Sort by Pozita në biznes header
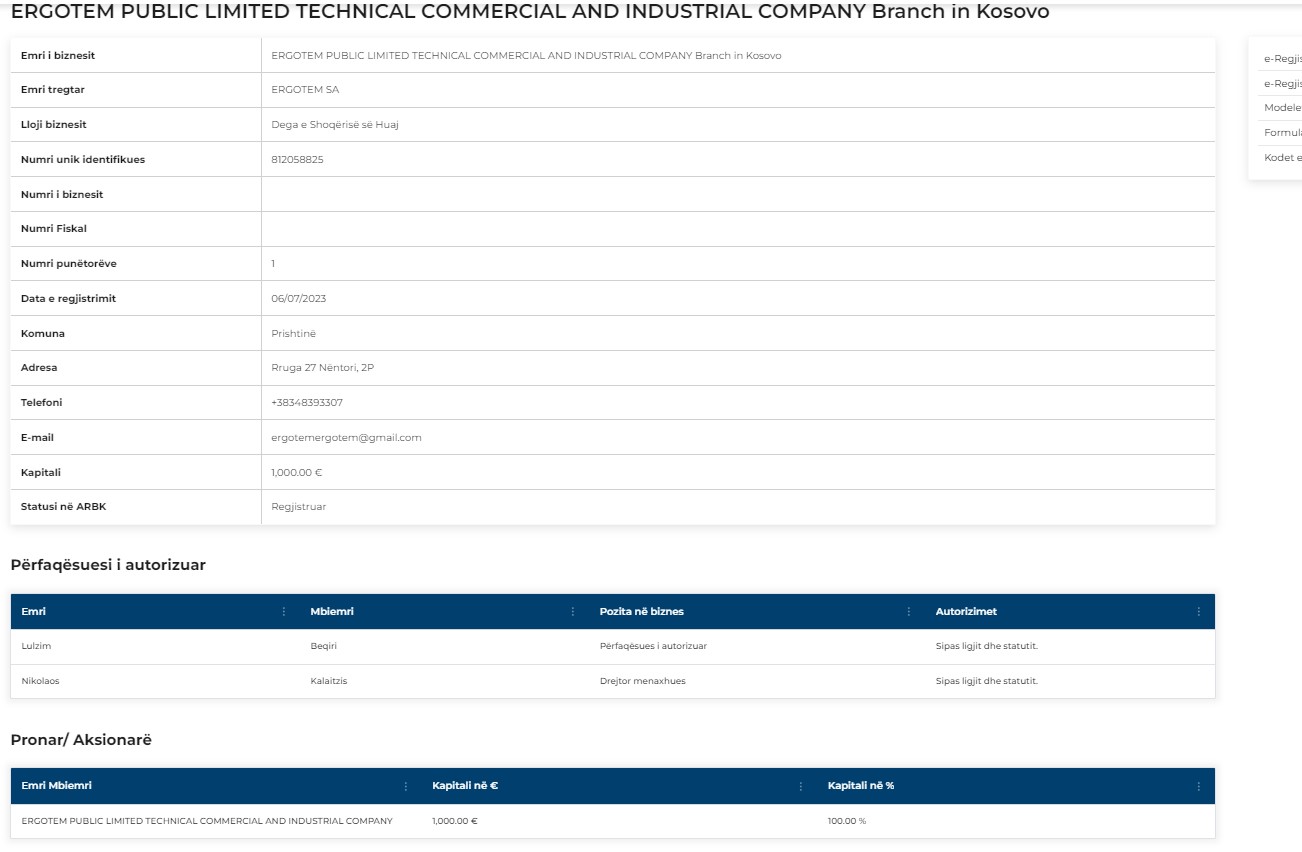1302x852 pixels. point(642,612)
